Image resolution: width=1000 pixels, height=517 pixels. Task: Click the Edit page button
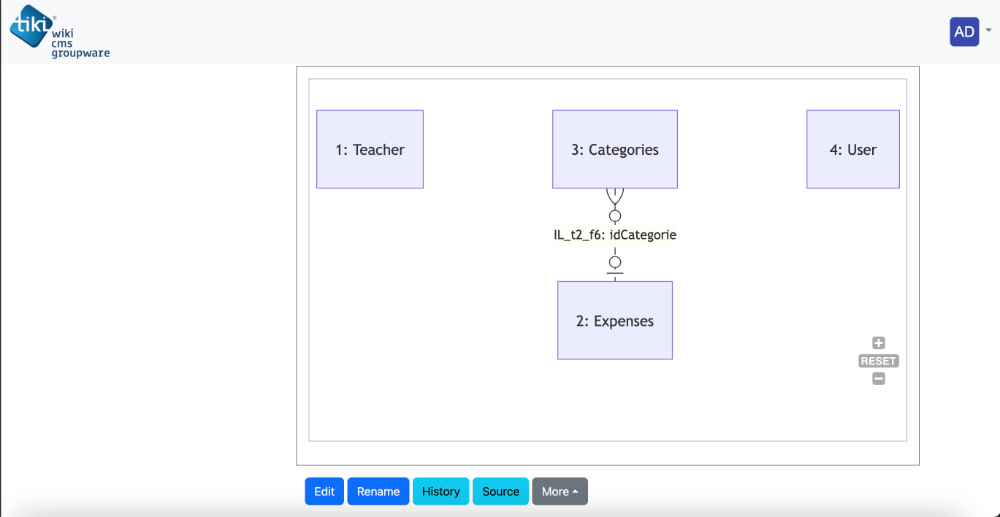pyautogui.click(x=324, y=492)
